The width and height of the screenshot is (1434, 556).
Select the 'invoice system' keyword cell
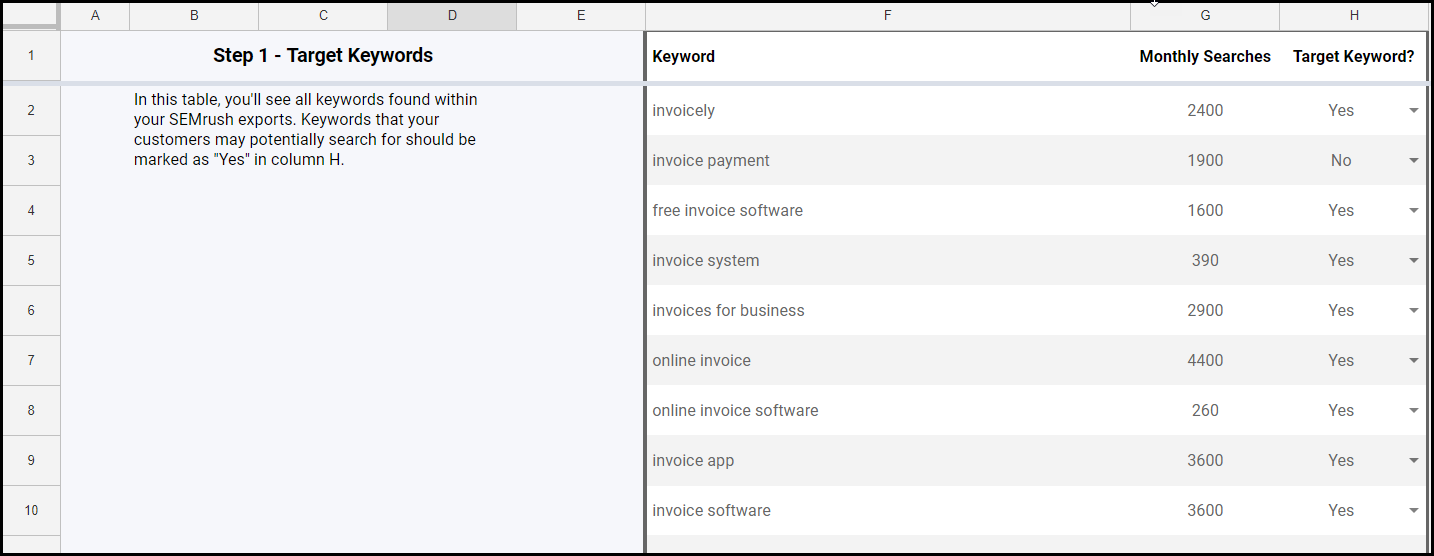tap(888, 260)
